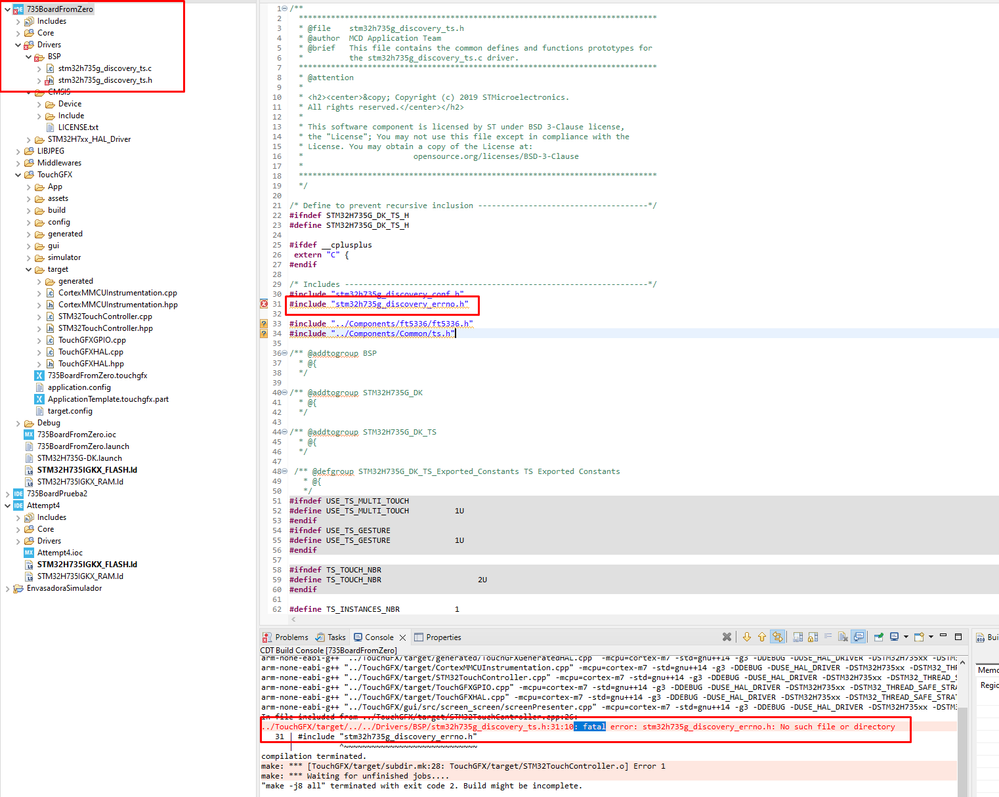Jump to next message with down-arrow console icon
Image resolution: width=999 pixels, height=797 pixels.
(x=747, y=637)
